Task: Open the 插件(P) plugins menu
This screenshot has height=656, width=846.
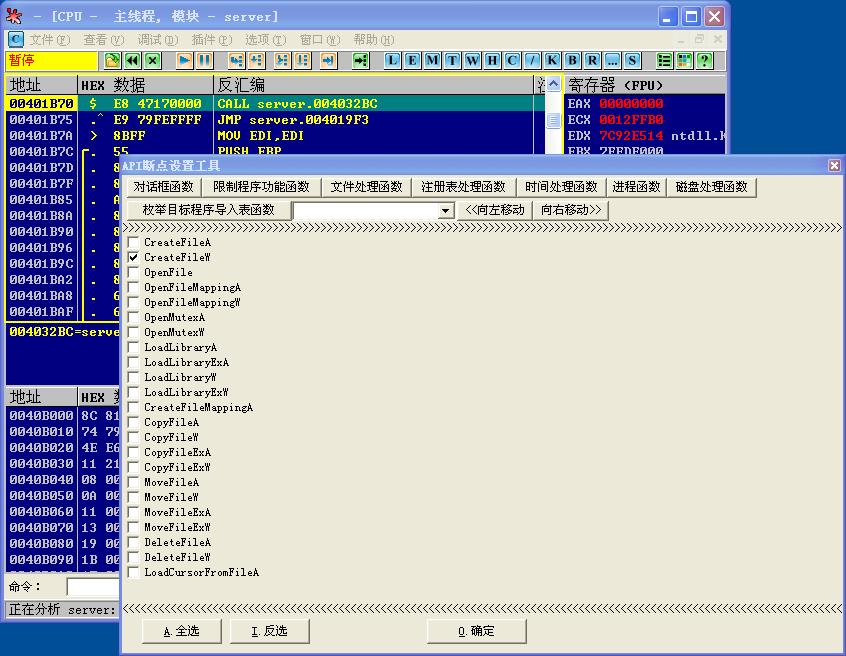Action: [212, 40]
